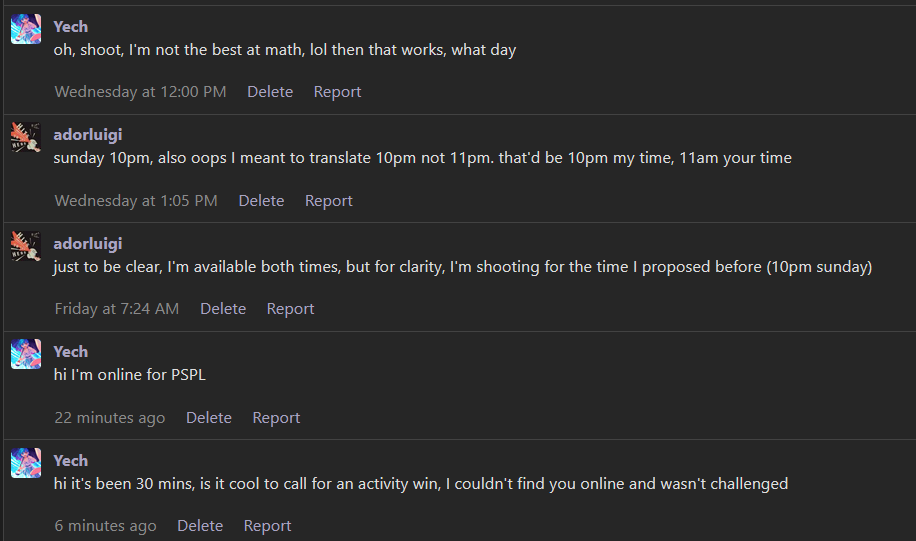Delete the Friday 7:24 AM message
This screenshot has width=916, height=541.
coord(223,309)
